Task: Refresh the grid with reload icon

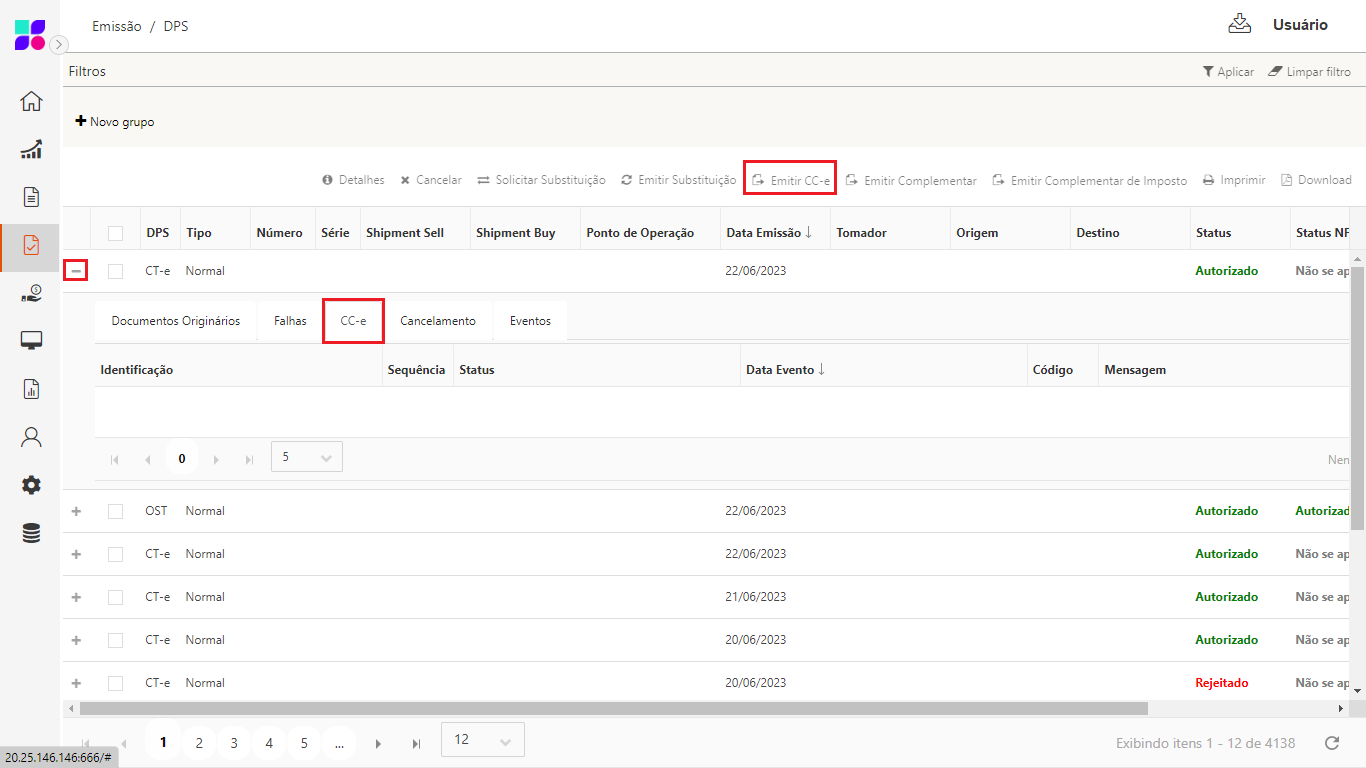Action: [x=1331, y=743]
